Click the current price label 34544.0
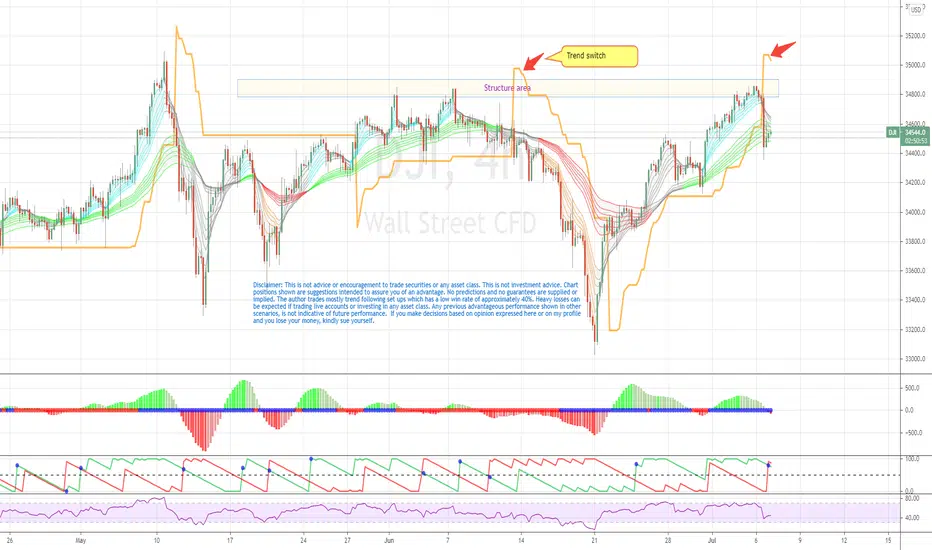The image size is (932, 550). (915, 132)
